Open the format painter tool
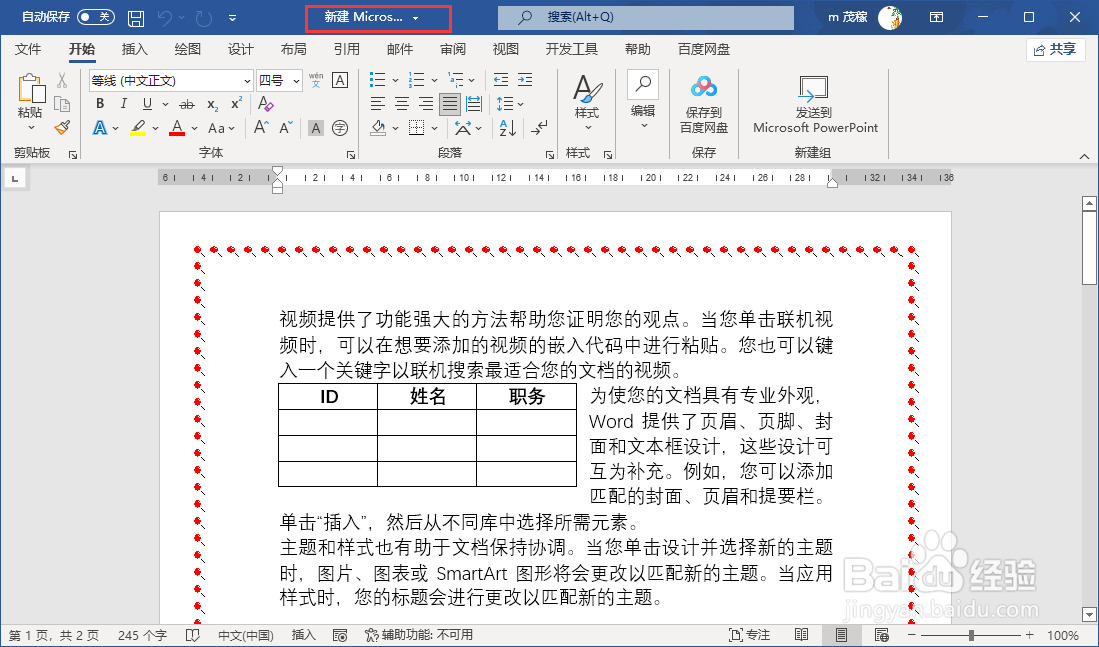 click(62, 128)
